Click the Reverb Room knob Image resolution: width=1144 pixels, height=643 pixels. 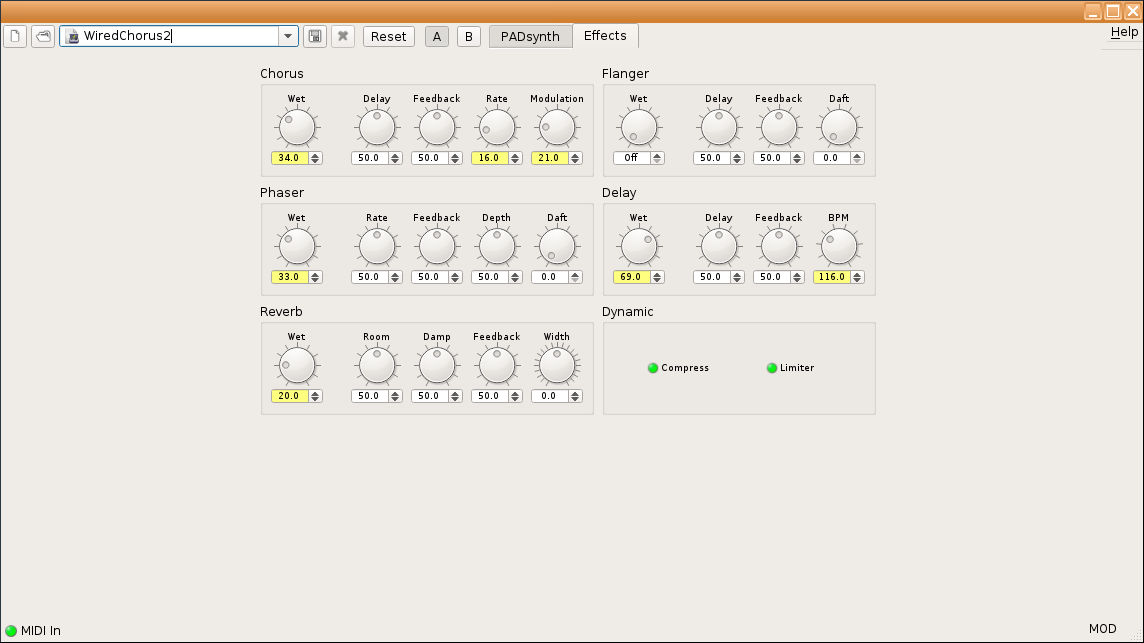(377, 366)
